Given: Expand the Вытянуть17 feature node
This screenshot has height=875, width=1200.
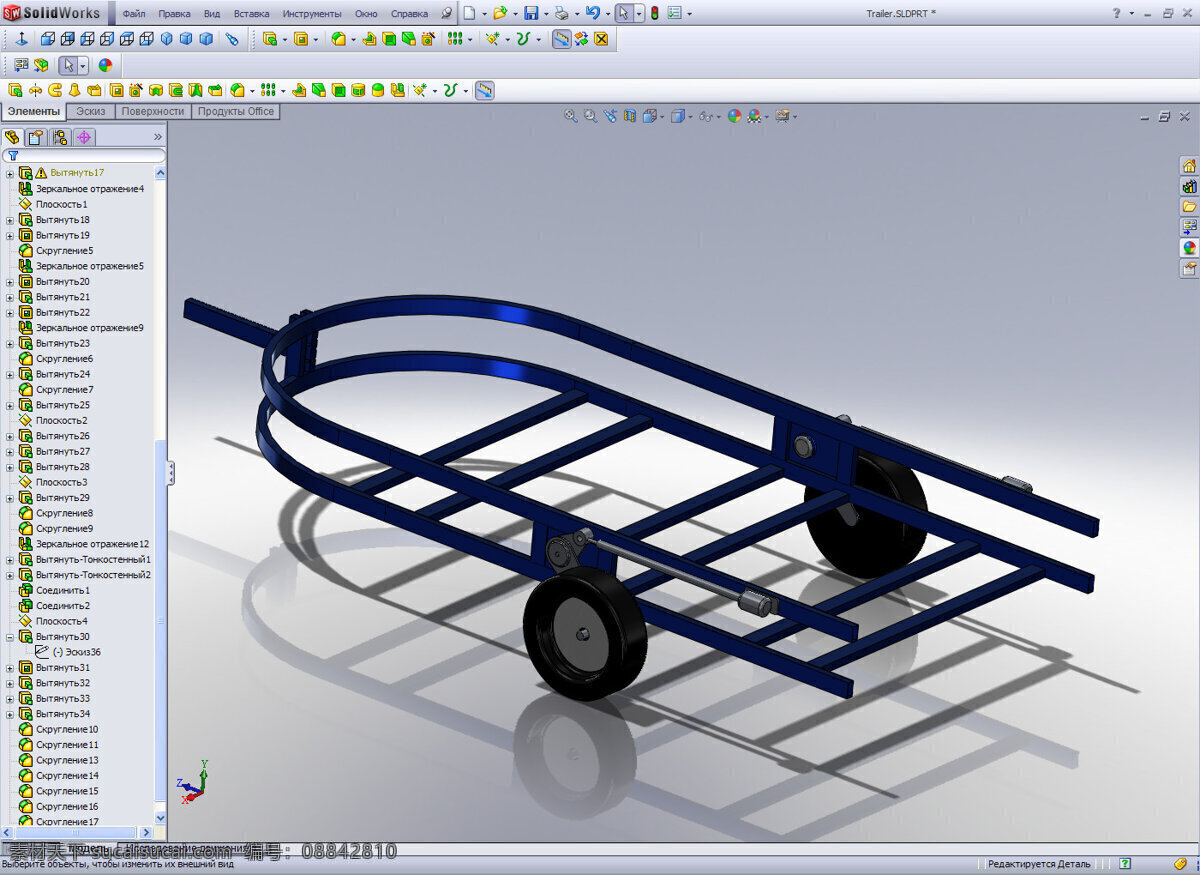Looking at the screenshot, I should point(10,173).
